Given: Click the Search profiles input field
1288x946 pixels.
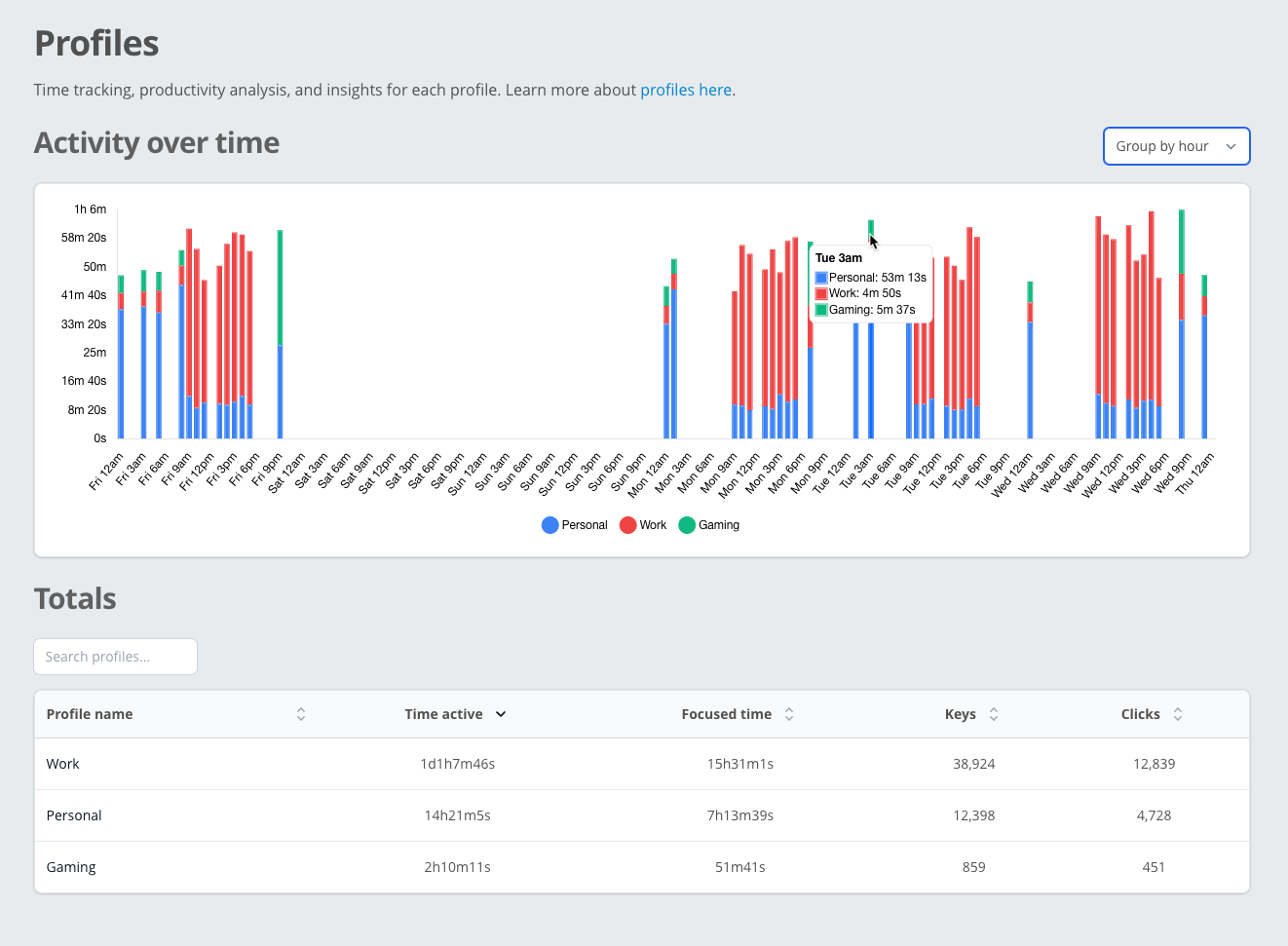Looking at the screenshot, I should pyautogui.click(x=115, y=656).
